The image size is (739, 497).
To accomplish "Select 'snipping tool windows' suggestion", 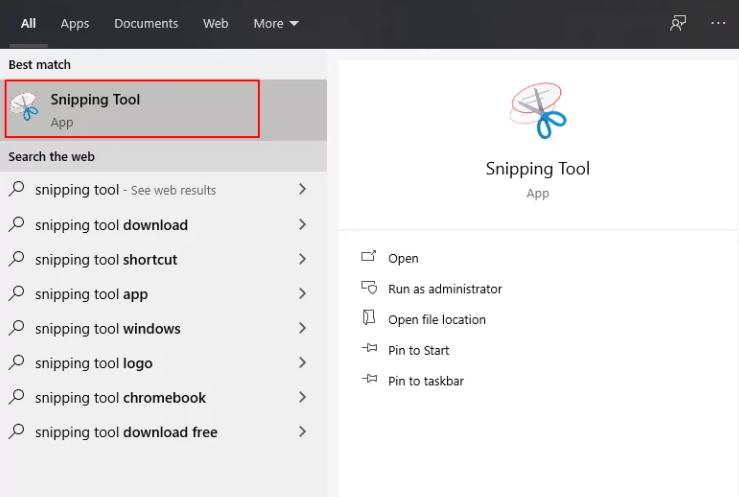I will pos(164,328).
